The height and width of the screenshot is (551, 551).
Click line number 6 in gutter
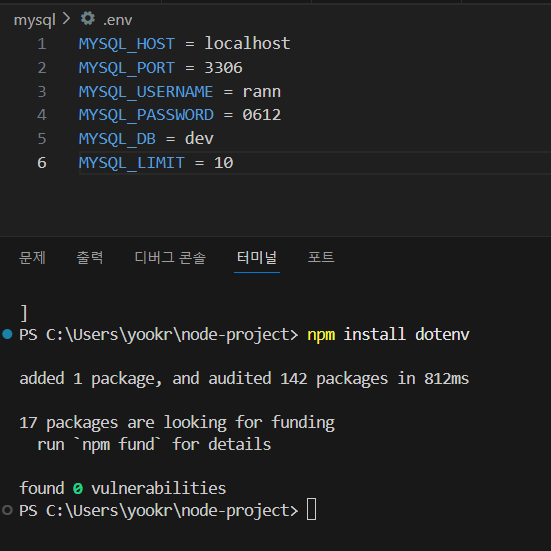(x=42, y=163)
